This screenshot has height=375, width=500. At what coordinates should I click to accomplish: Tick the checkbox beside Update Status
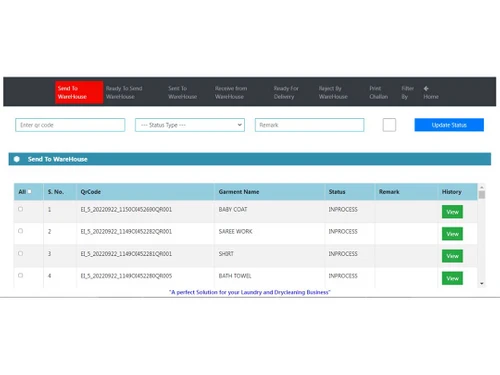389,125
